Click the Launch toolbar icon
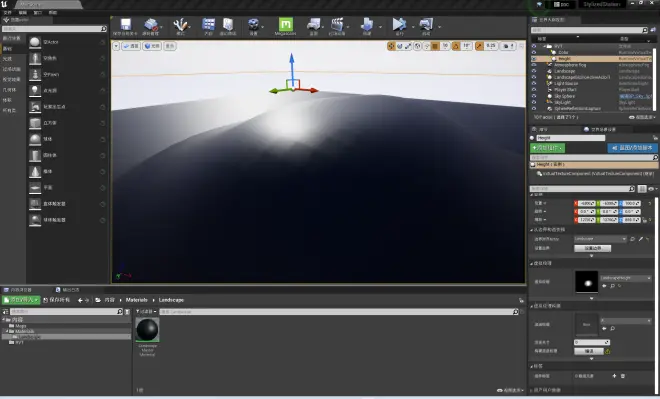The image size is (660, 399). click(x=426, y=24)
